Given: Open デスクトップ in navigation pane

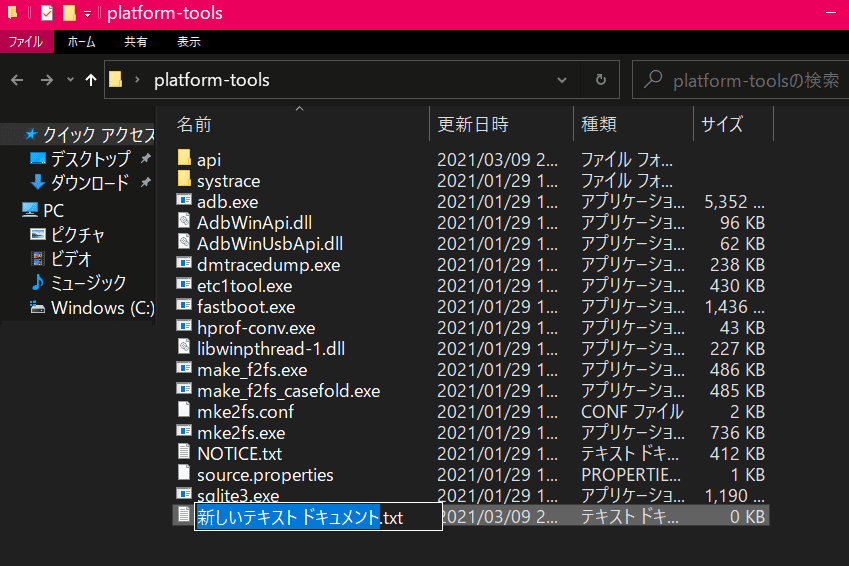Looking at the screenshot, I should (90, 159).
